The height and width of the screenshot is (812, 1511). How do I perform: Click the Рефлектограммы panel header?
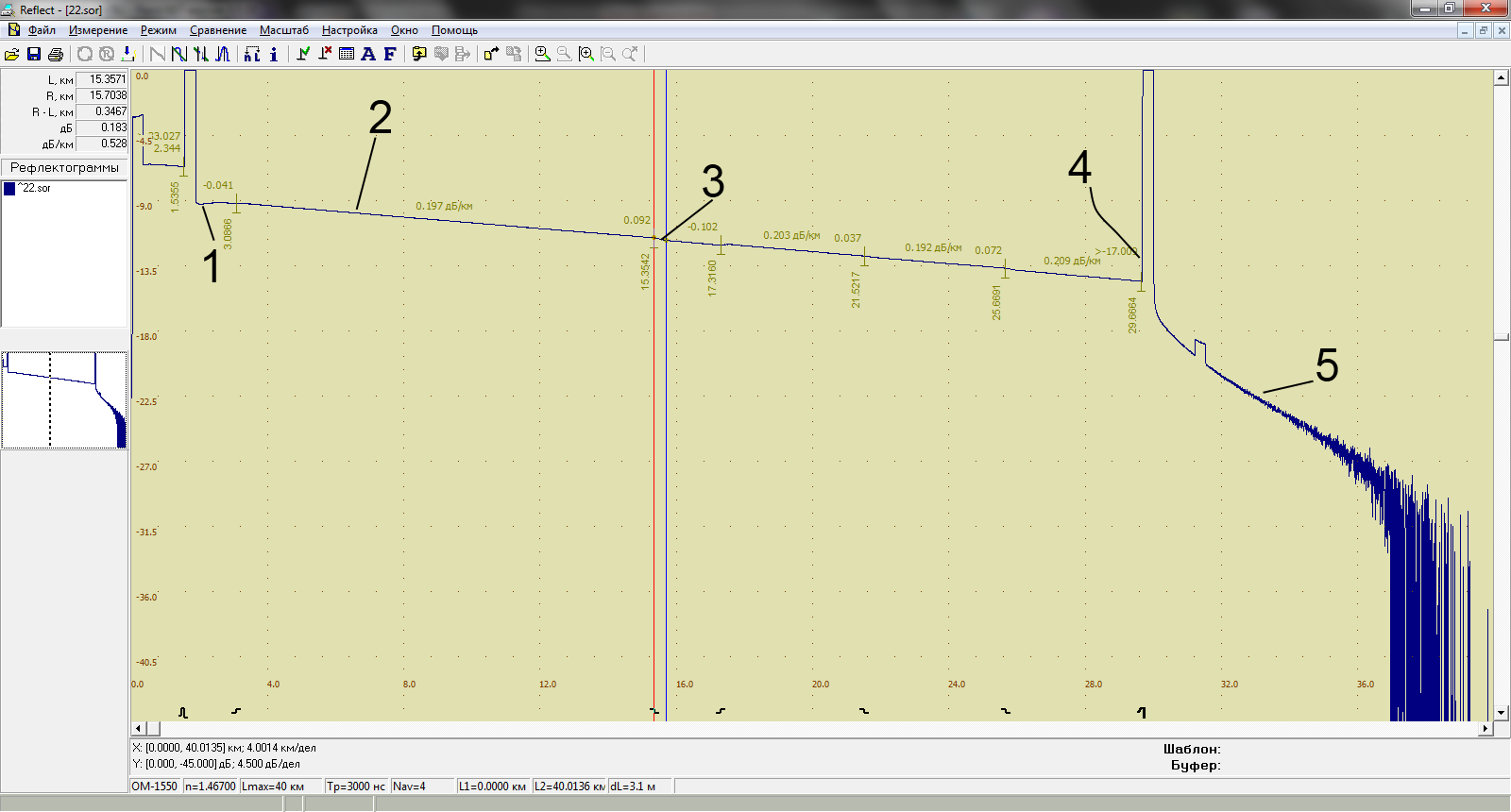pyautogui.click(x=64, y=168)
